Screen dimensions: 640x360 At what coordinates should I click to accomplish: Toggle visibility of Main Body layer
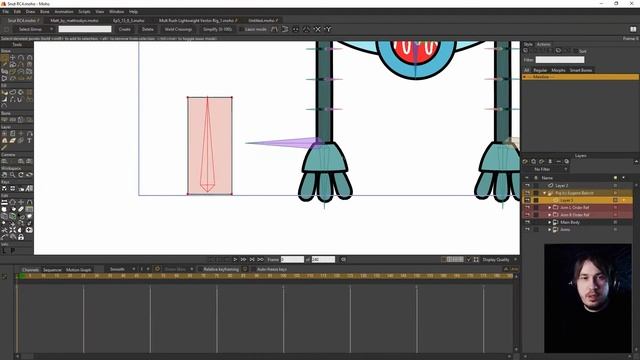coord(527,222)
